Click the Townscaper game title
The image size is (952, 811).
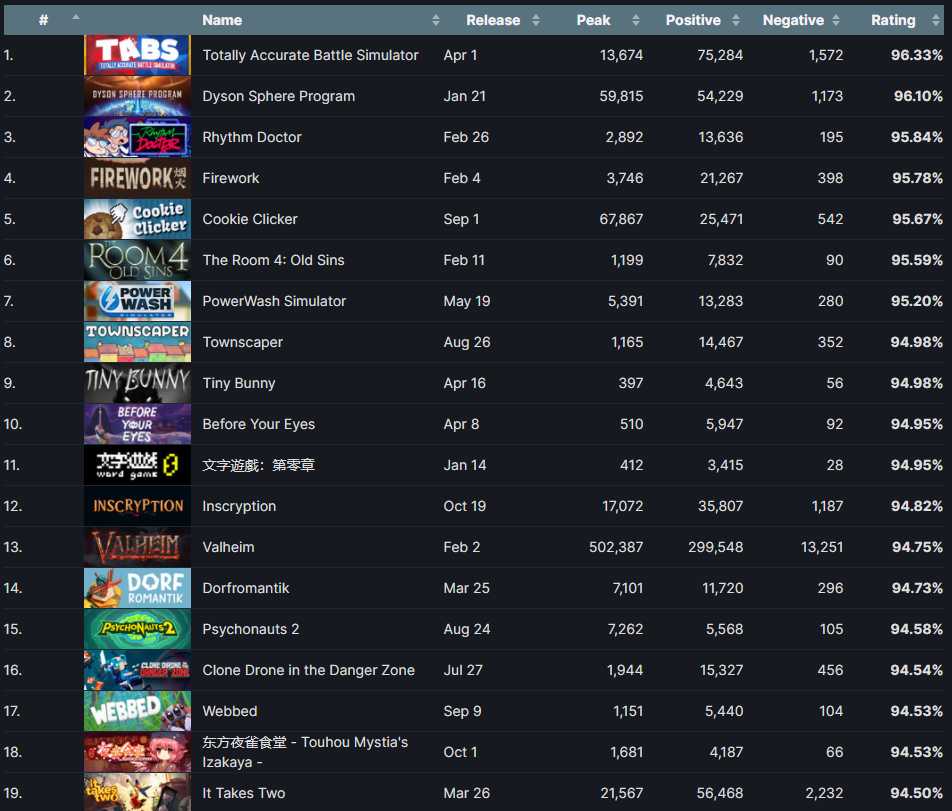[x=243, y=342]
